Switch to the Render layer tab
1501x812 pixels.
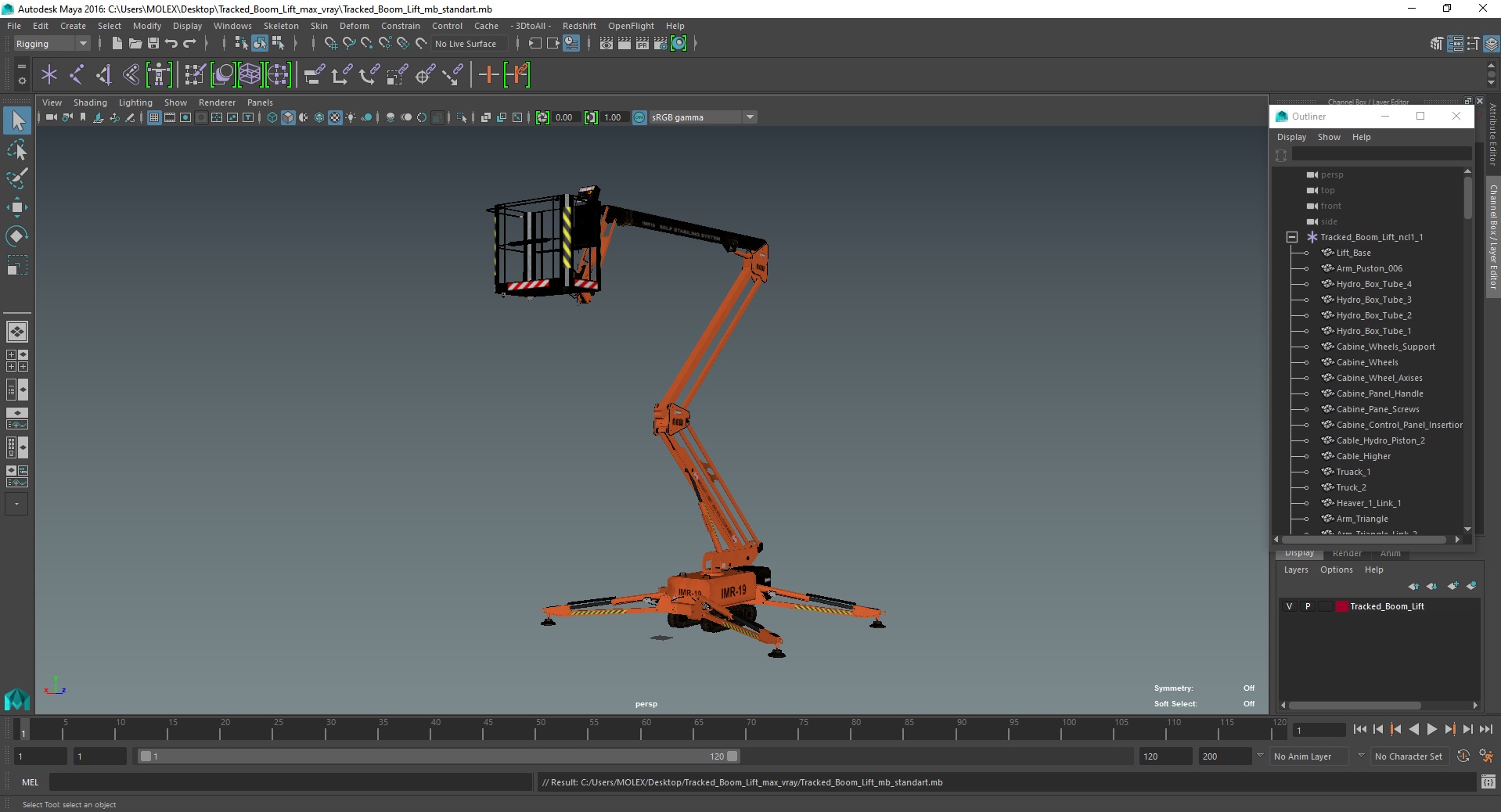[1347, 553]
